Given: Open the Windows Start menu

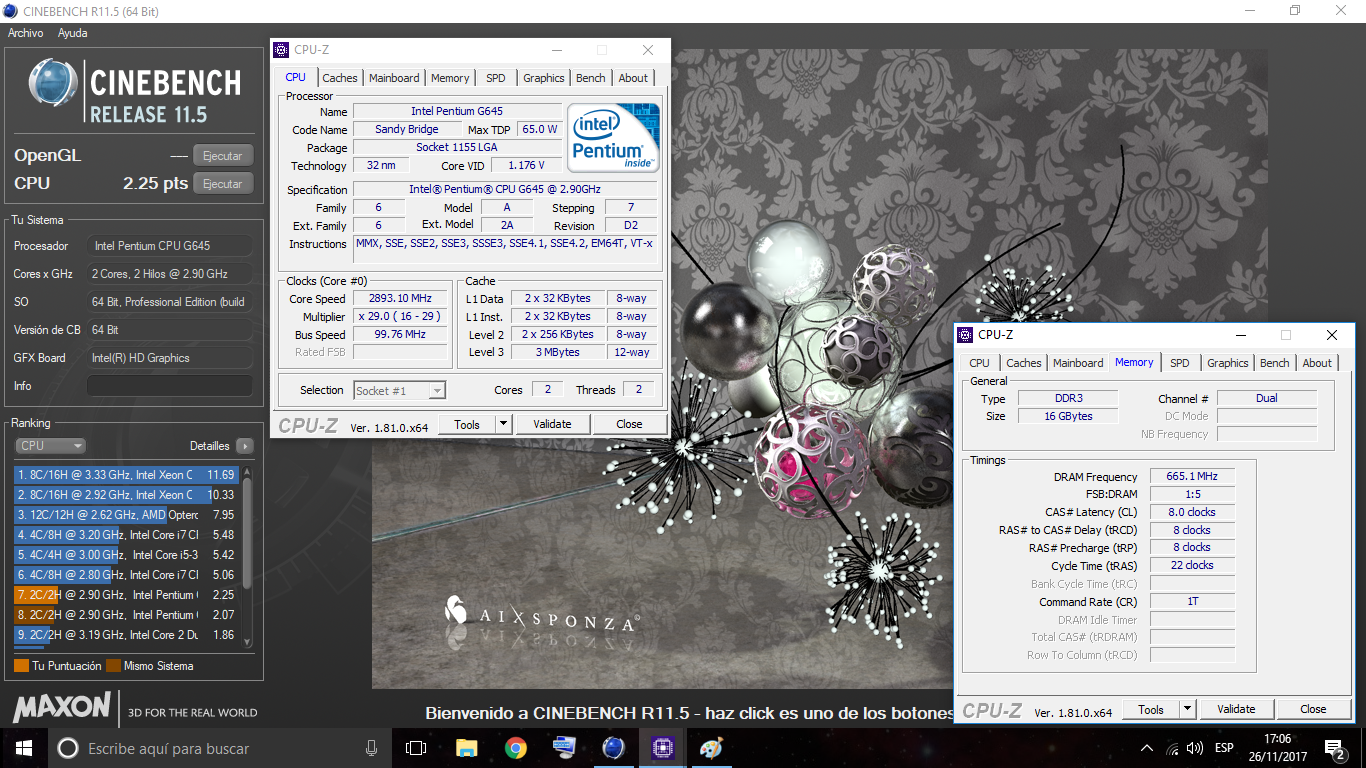Looking at the screenshot, I should (24, 748).
